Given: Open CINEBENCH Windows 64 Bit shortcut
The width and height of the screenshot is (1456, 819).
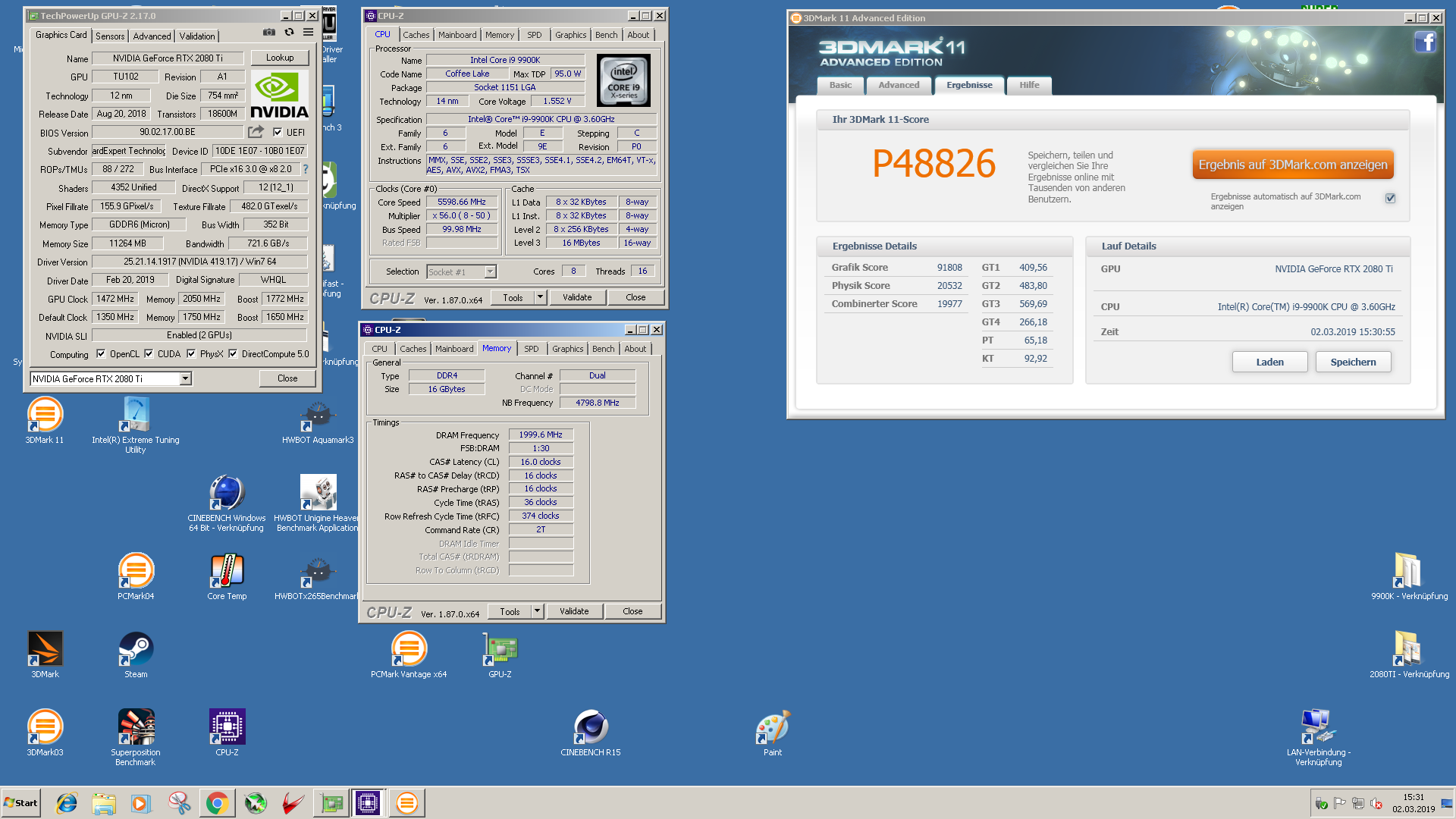Looking at the screenshot, I should coord(227,504).
